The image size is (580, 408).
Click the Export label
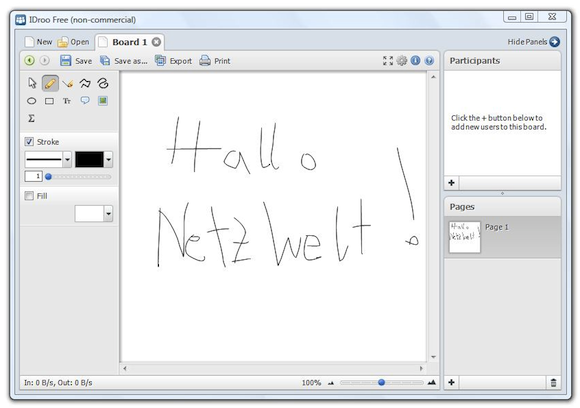(181, 61)
